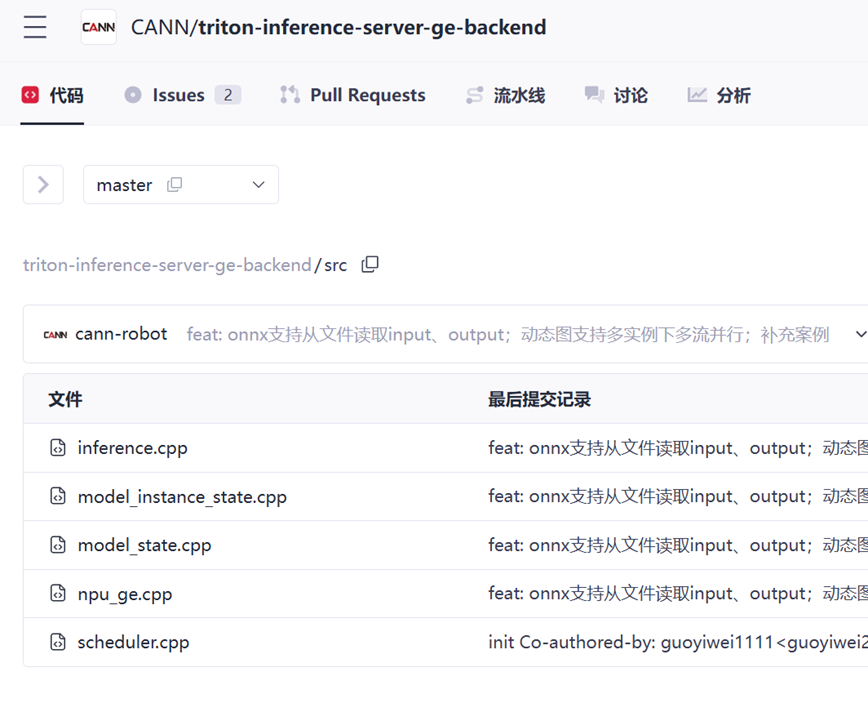Switch to the Issues tab

pos(180,95)
